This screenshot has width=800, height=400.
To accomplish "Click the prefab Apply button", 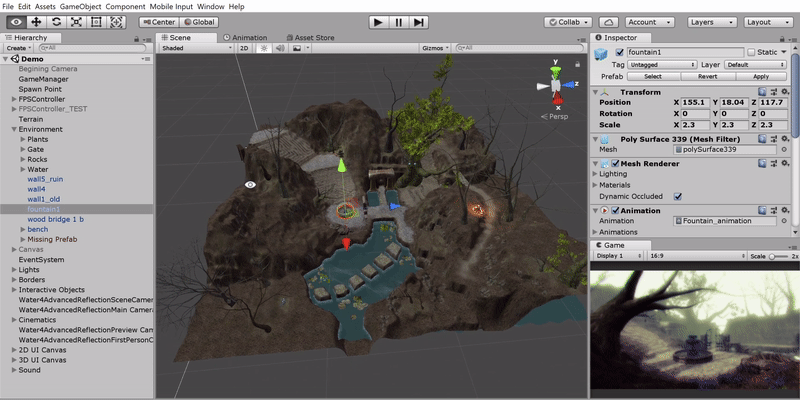I will [x=761, y=77].
